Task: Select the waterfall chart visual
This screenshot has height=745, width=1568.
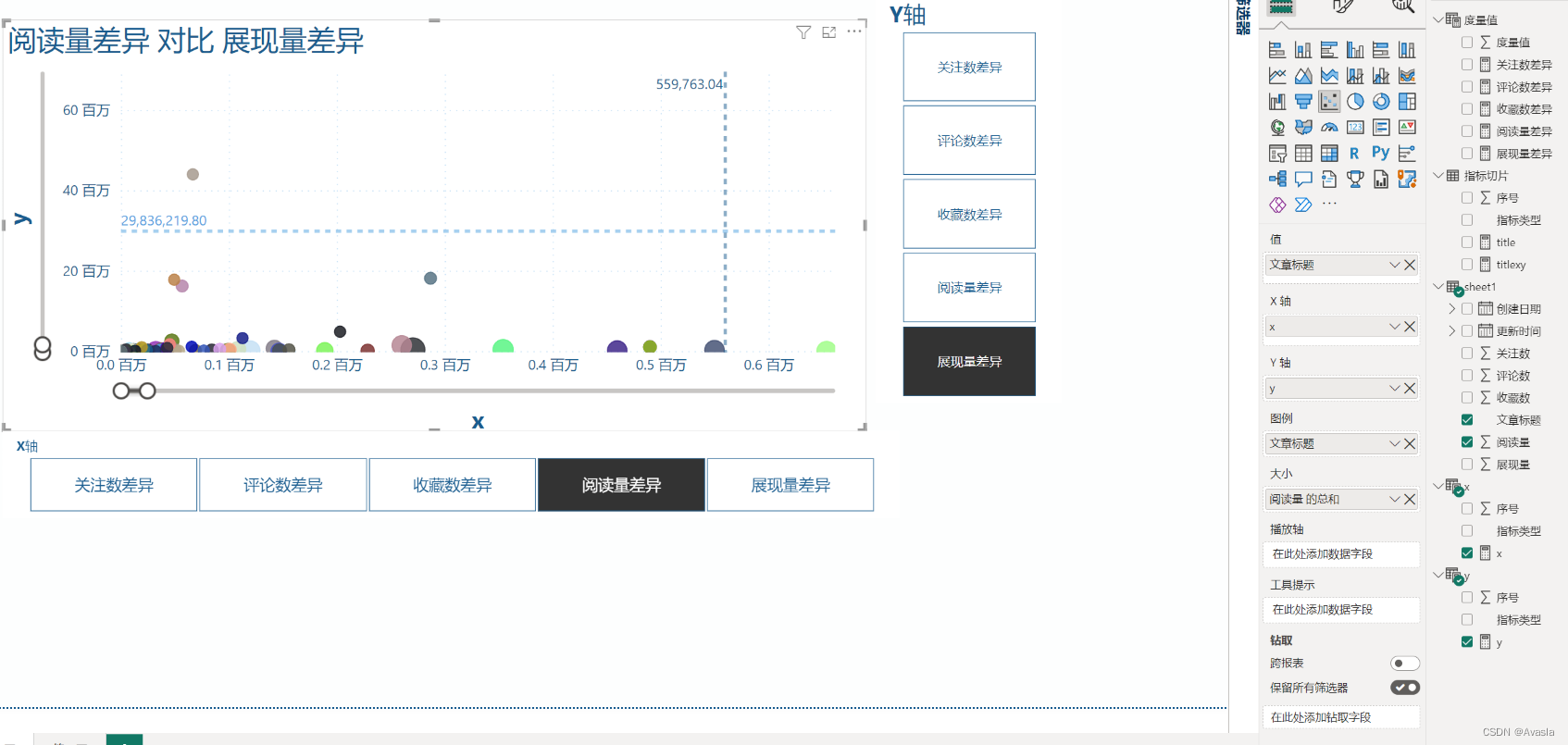Action: coord(1277,102)
